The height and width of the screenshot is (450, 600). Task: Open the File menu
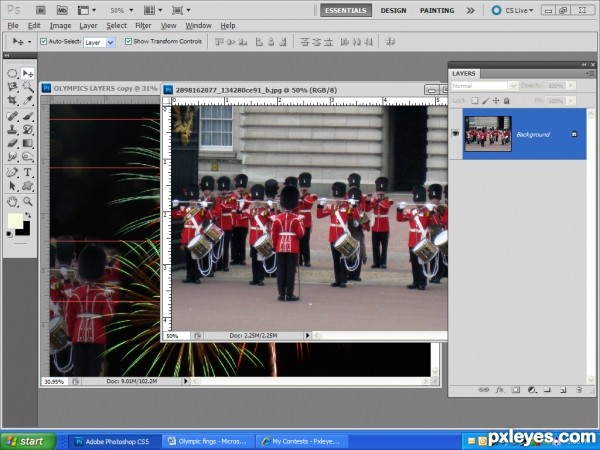13,26
